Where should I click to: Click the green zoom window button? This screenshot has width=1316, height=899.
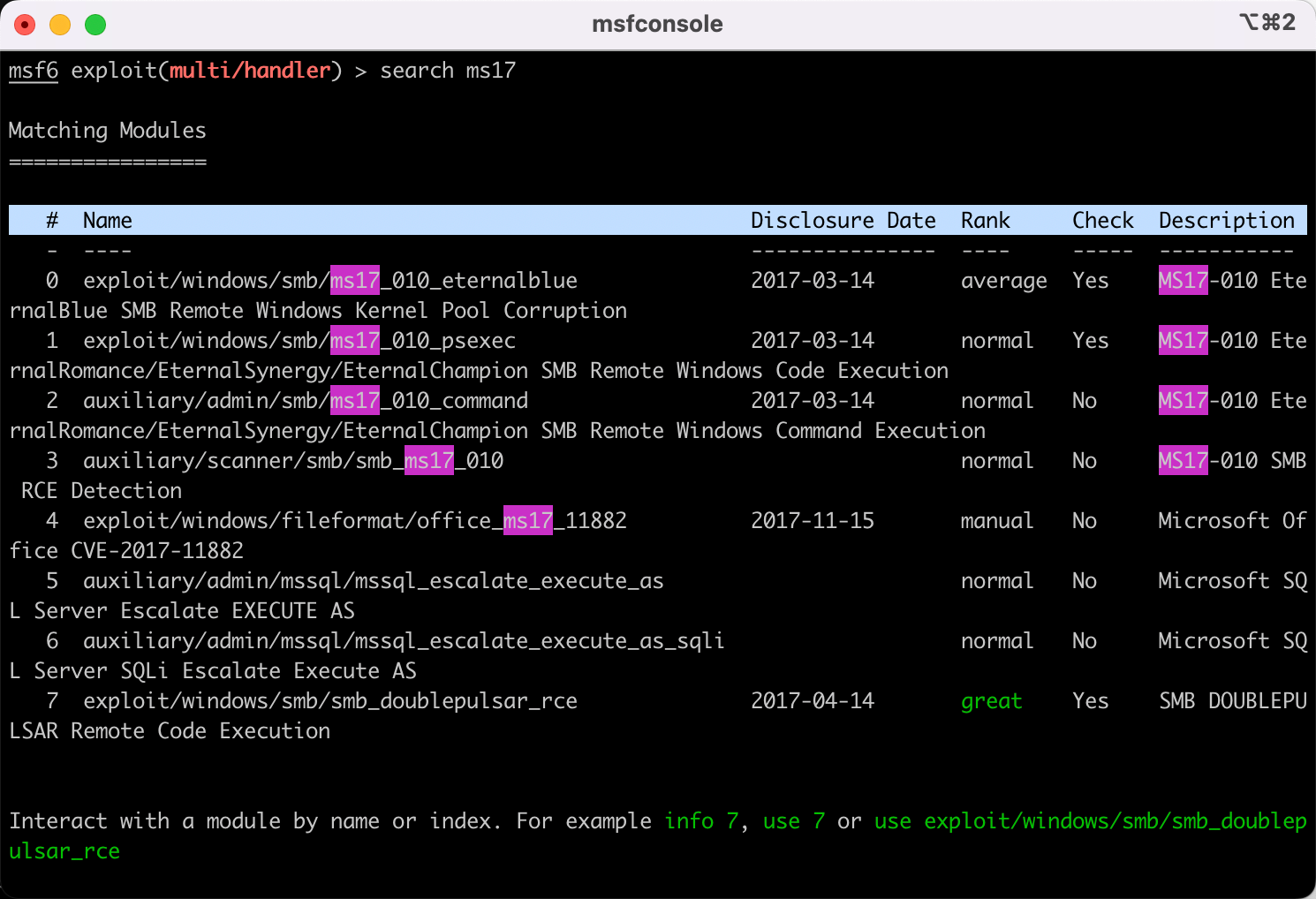coord(95,25)
